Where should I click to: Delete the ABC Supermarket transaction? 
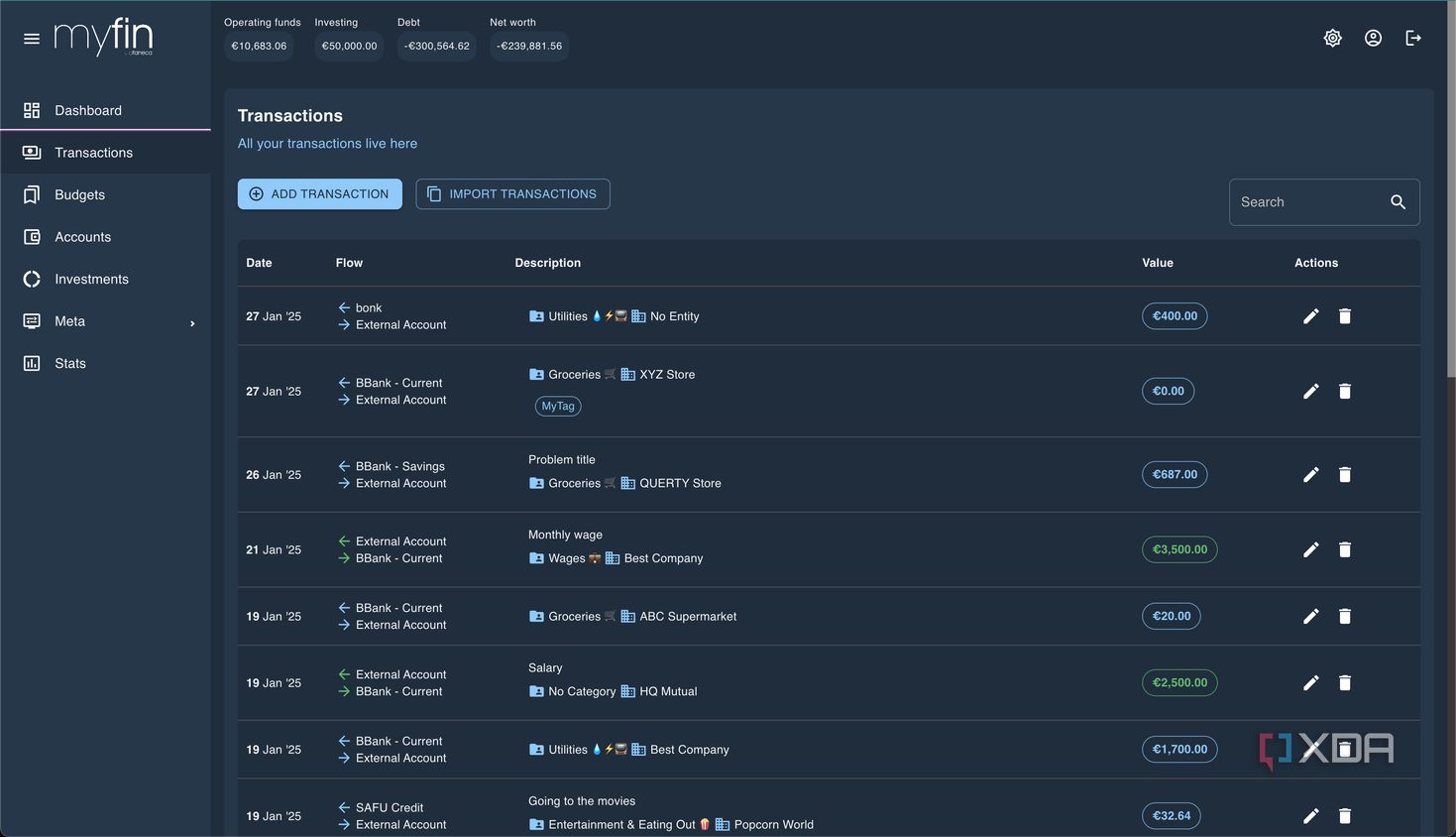pos(1345,617)
